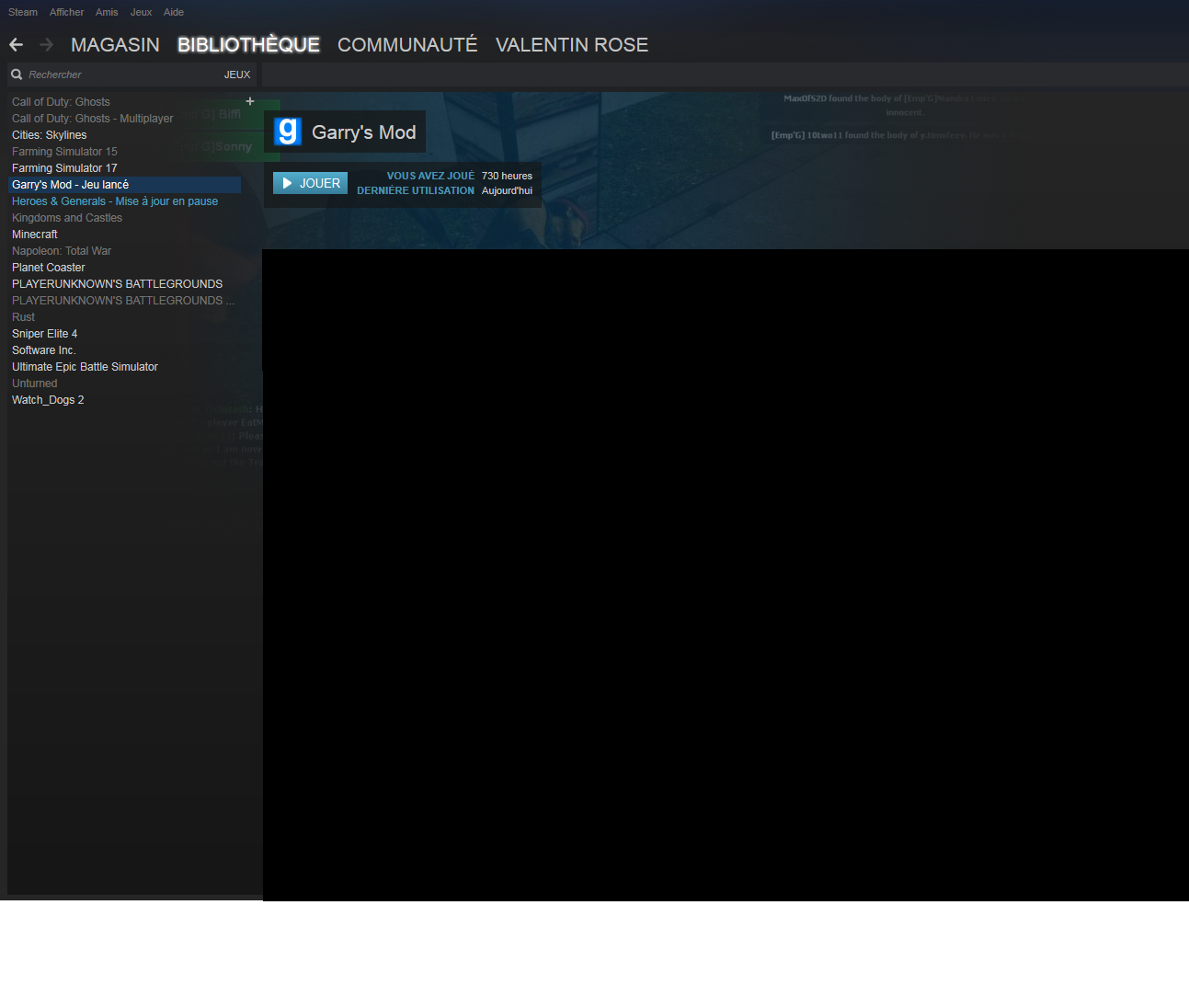Open the Afficher menu
The width and height of the screenshot is (1189, 1008).
point(66,12)
